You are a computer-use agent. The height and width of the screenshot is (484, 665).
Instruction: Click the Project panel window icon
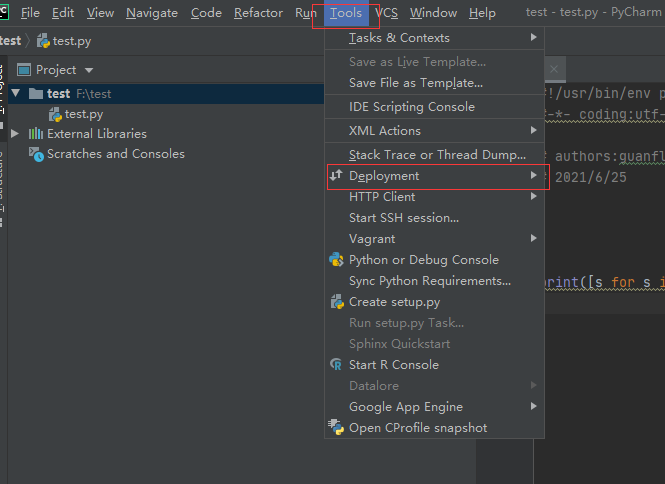coord(24,69)
